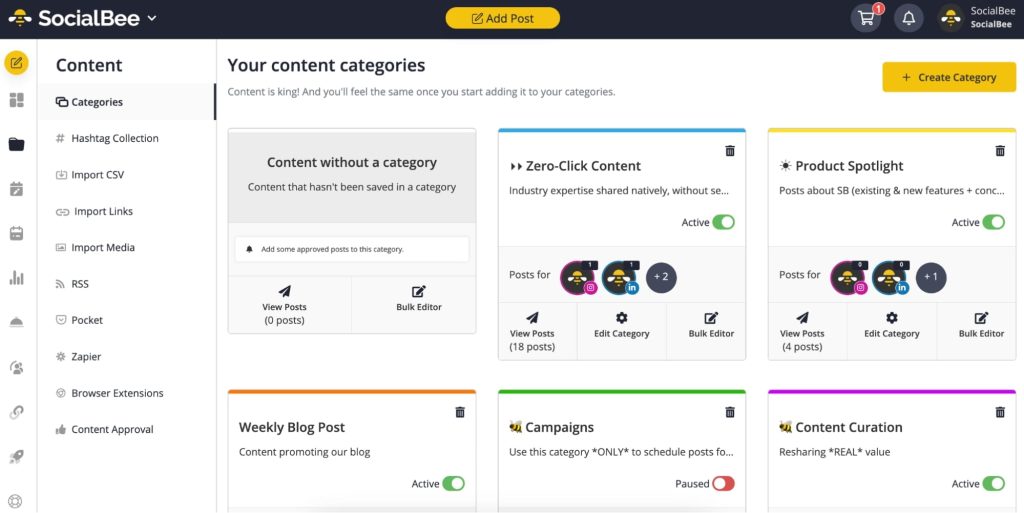Viewport: 1024px width, 513px height.
Task: Click the rocket icon in left sidebar
Action: pos(16,457)
